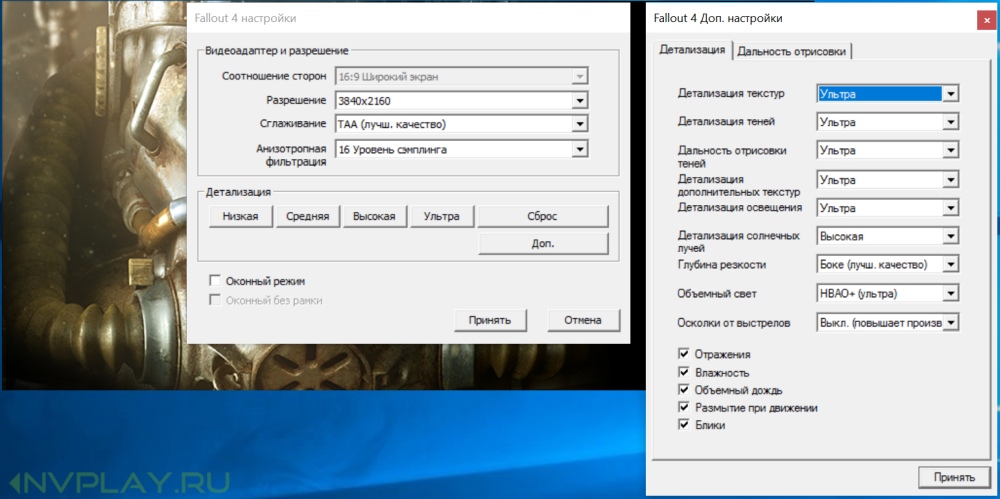Image resolution: width=1000 pixels, height=499 pixels.
Task: Switch to the Детализация tab
Action: (693, 50)
